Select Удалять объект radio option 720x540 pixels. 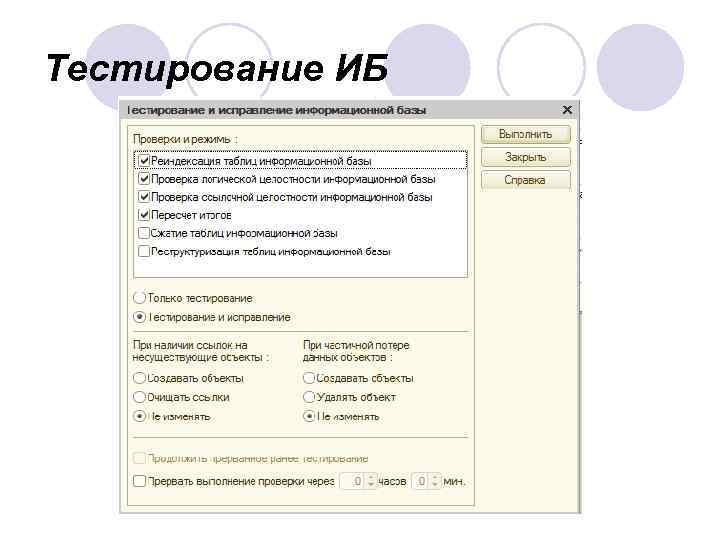[309, 397]
